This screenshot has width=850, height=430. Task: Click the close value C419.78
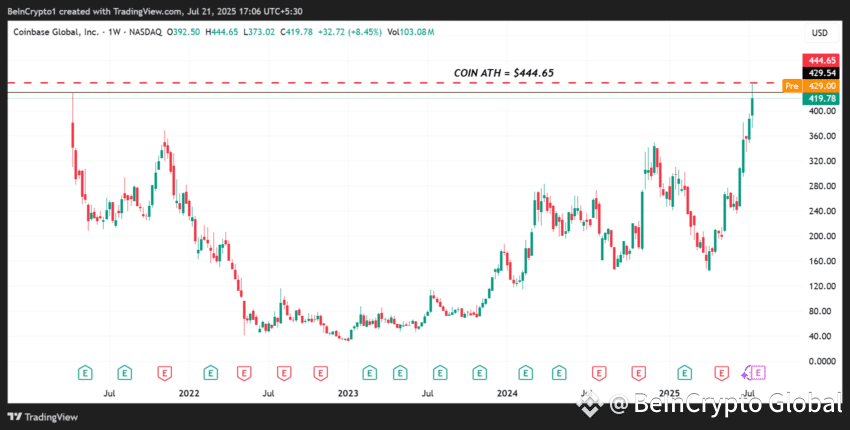coord(297,33)
